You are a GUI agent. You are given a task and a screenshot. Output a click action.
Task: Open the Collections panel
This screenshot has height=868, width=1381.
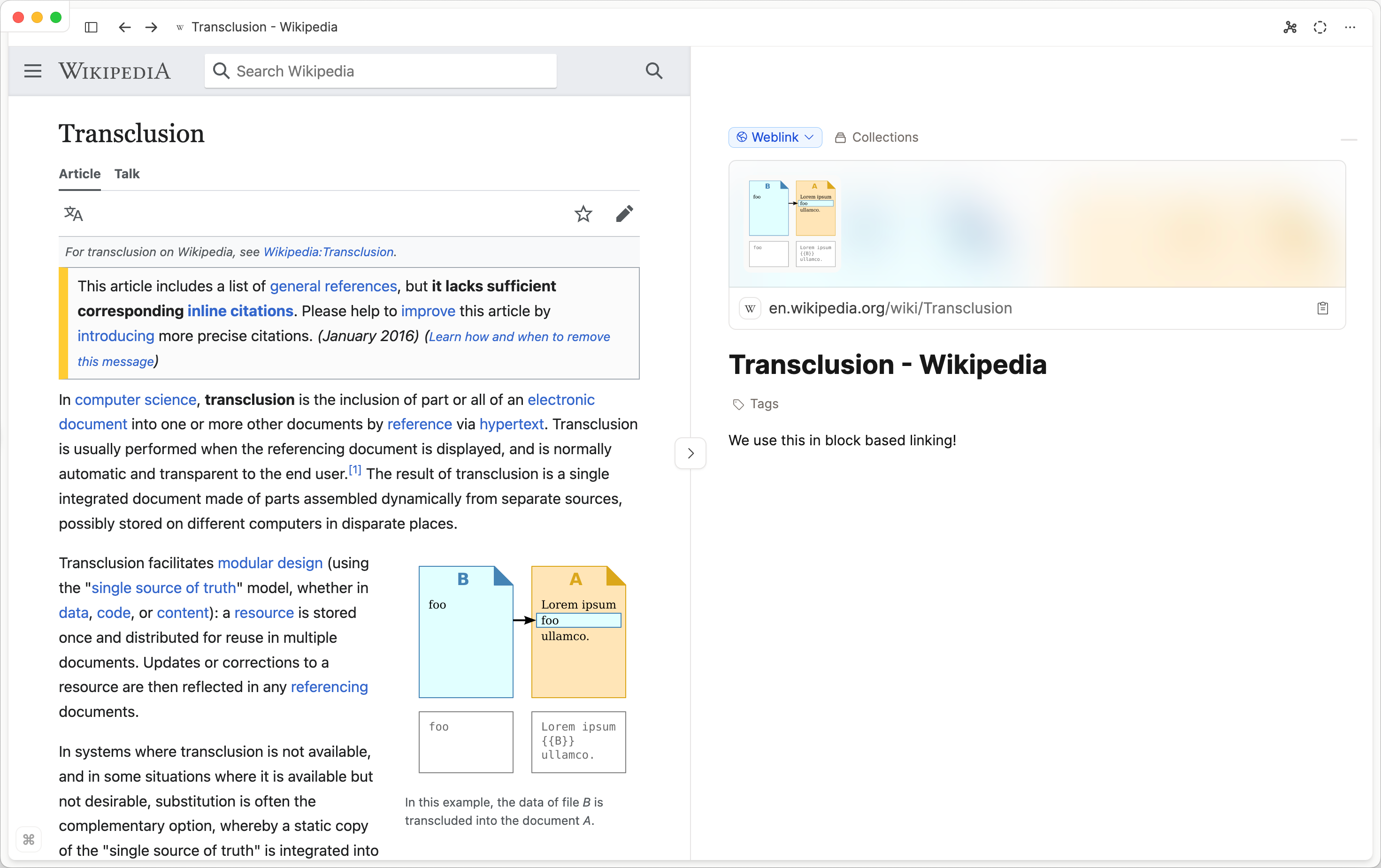(x=876, y=137)
